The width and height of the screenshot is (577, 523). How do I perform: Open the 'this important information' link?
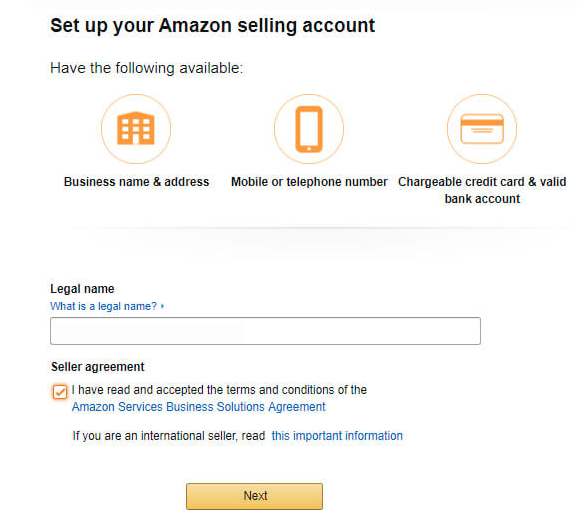337,436
